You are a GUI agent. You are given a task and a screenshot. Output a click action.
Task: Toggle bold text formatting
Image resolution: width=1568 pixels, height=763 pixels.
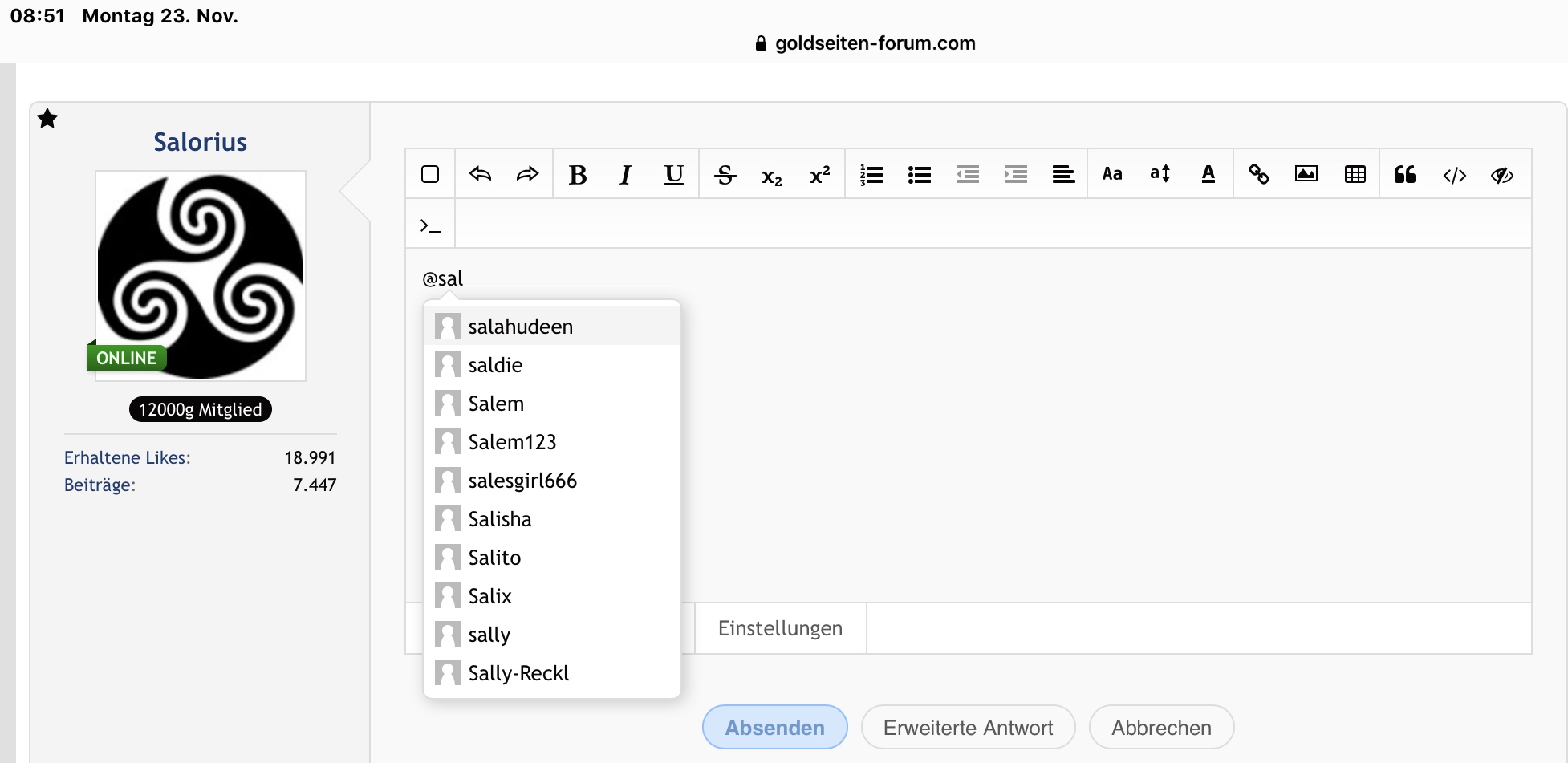[x=577, y=174]
